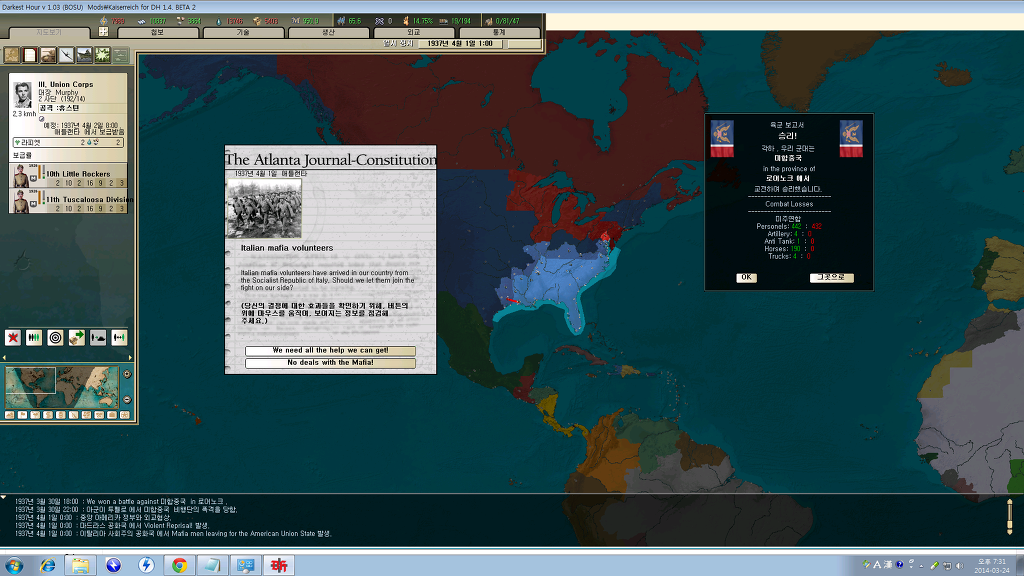Open the 외교 diplomacy tab
This screenshot has width=1024, height=576.
pyautogui.click(x=413, y=32)
